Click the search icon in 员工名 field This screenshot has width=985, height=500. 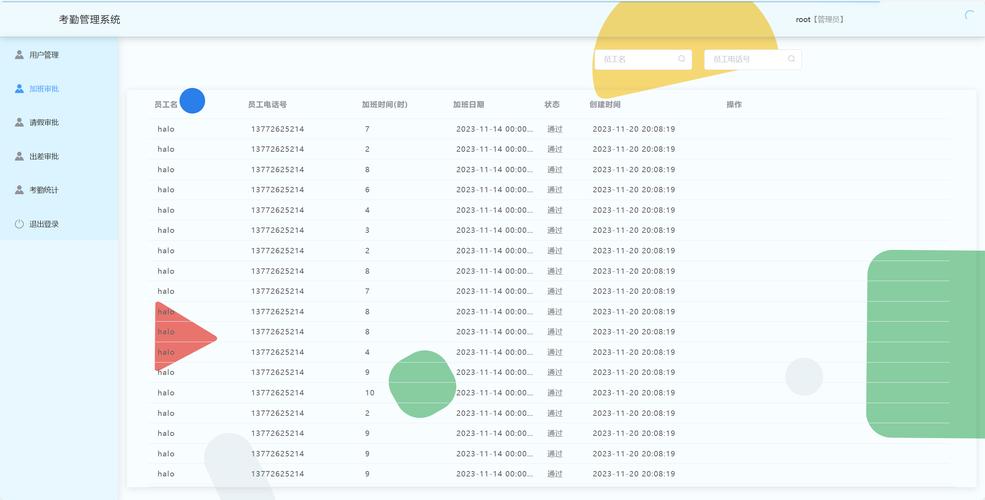coord(682,59)
